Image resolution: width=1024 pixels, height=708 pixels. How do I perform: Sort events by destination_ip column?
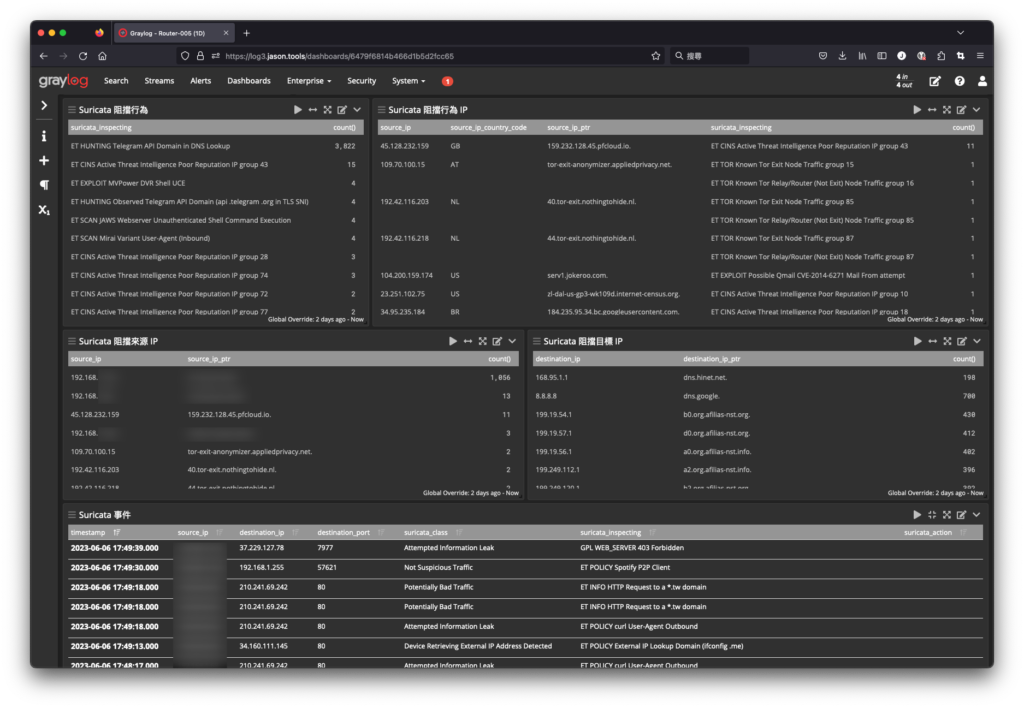point(295,532)
